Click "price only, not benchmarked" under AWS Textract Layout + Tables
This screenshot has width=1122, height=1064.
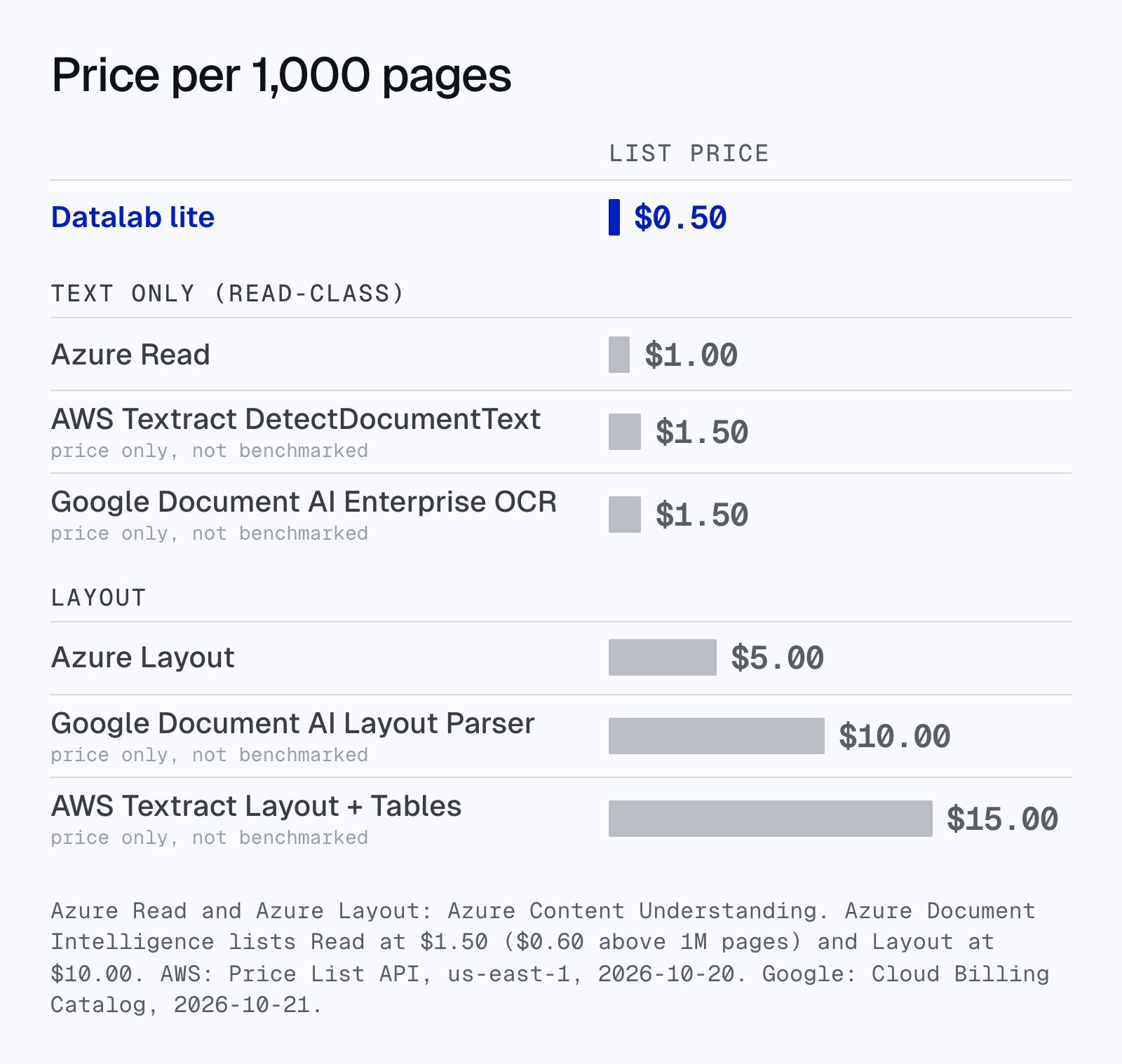[210, 838]
